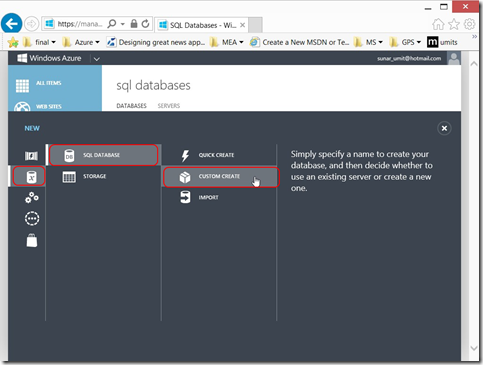The height and width of the screenshot is (365, 483).
Task: Click the search magnifier in address bar
Action: pos(112,24)
